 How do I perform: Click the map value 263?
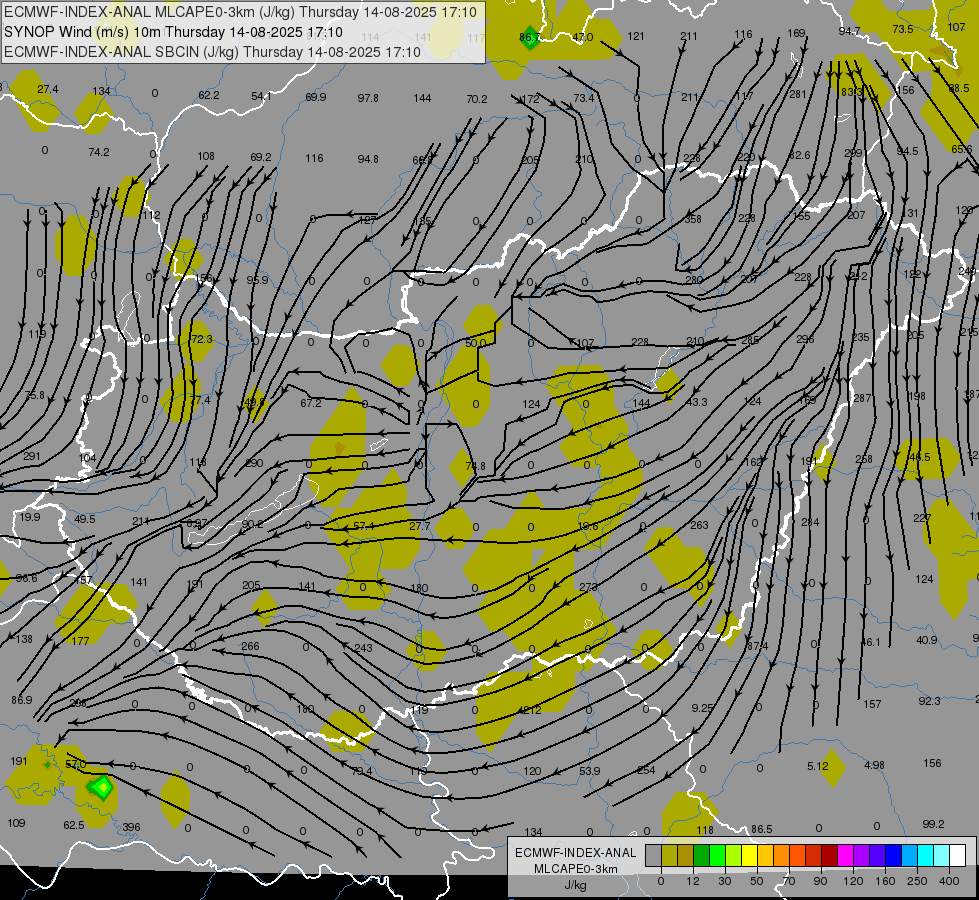(x=699, y=525)
